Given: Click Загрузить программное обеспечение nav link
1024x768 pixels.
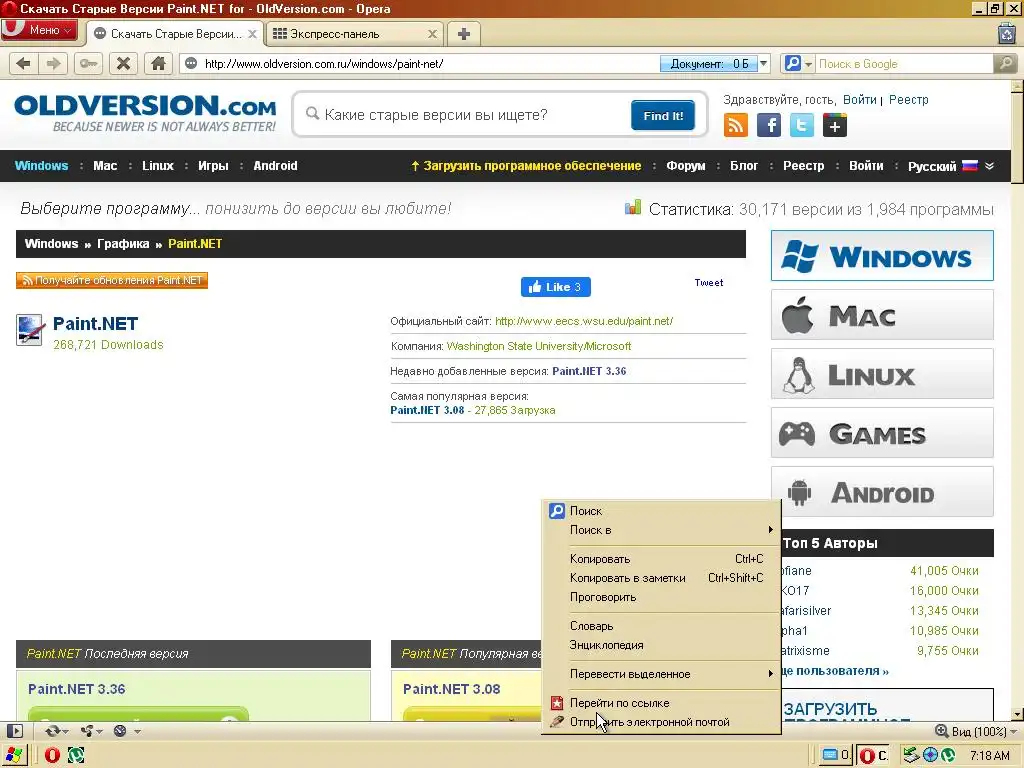Looking at the screenshot, I should [526, 166].
